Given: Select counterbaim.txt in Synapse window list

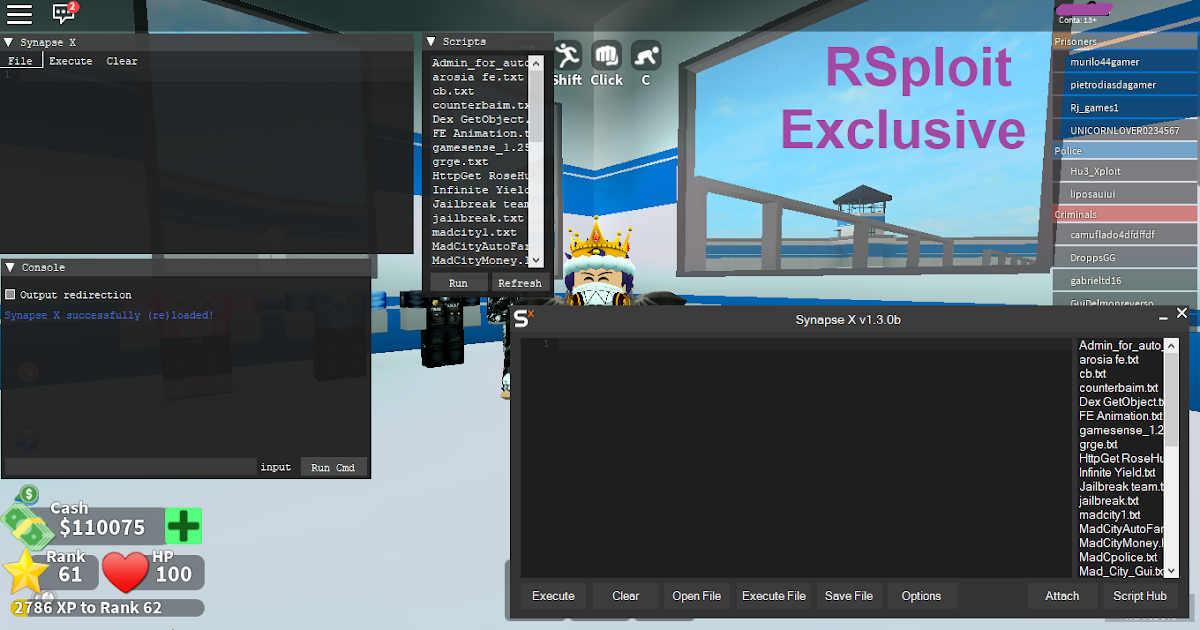Looking at the screenshot, I should click(x=1118, y=388).
